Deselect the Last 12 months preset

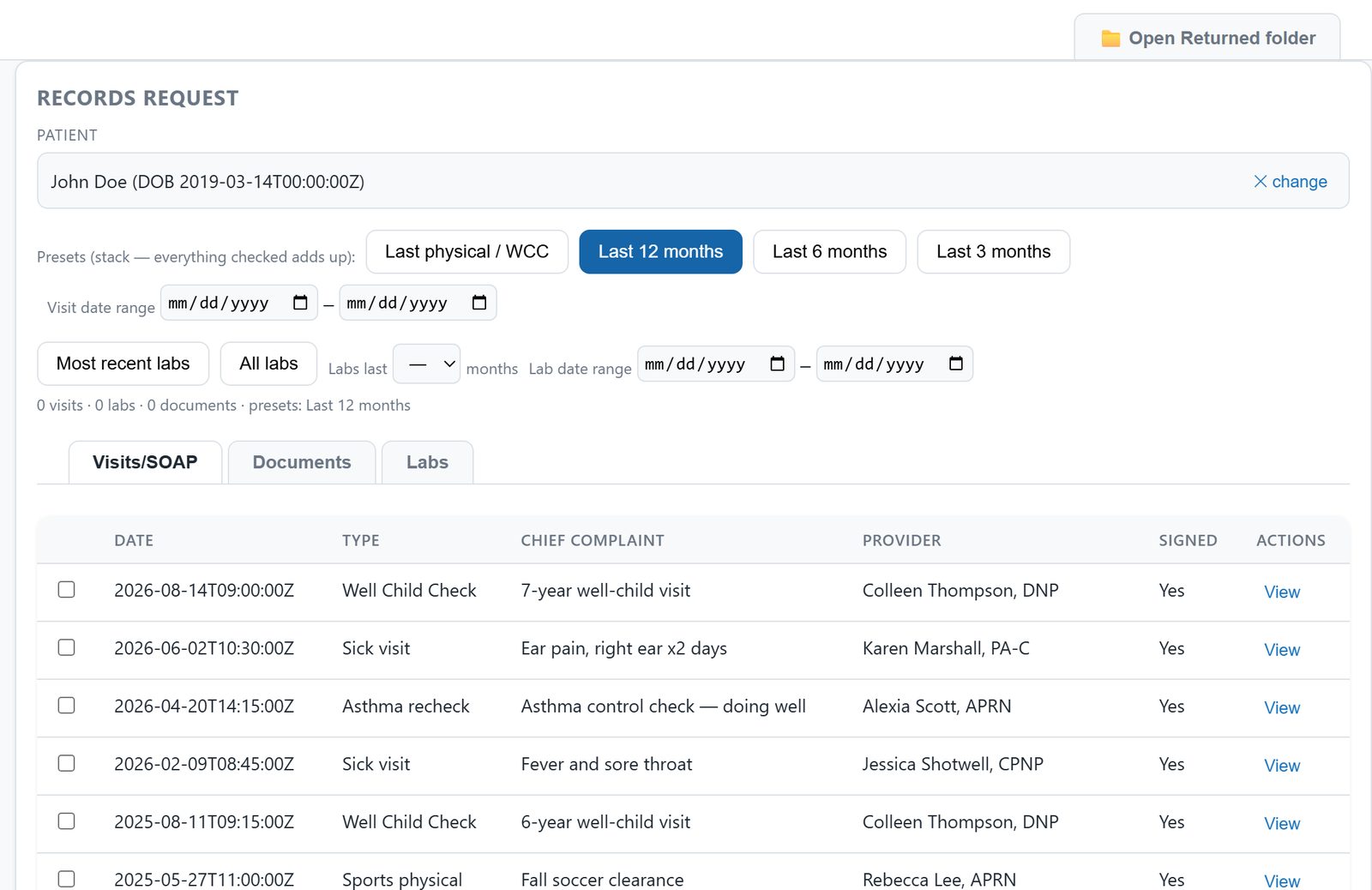click(x=660, y=252)
